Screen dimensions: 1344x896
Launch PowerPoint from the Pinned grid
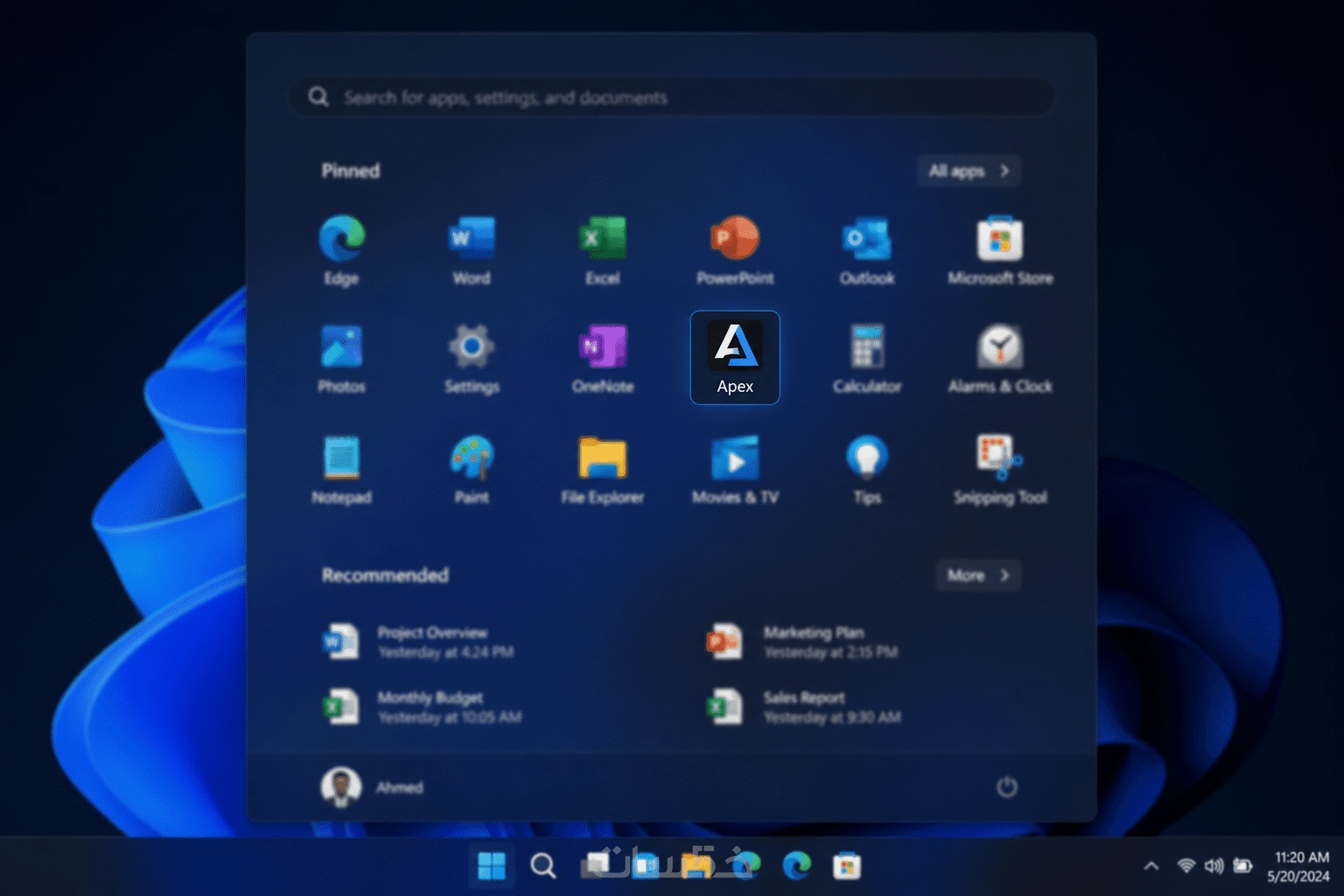click(735, 250)
